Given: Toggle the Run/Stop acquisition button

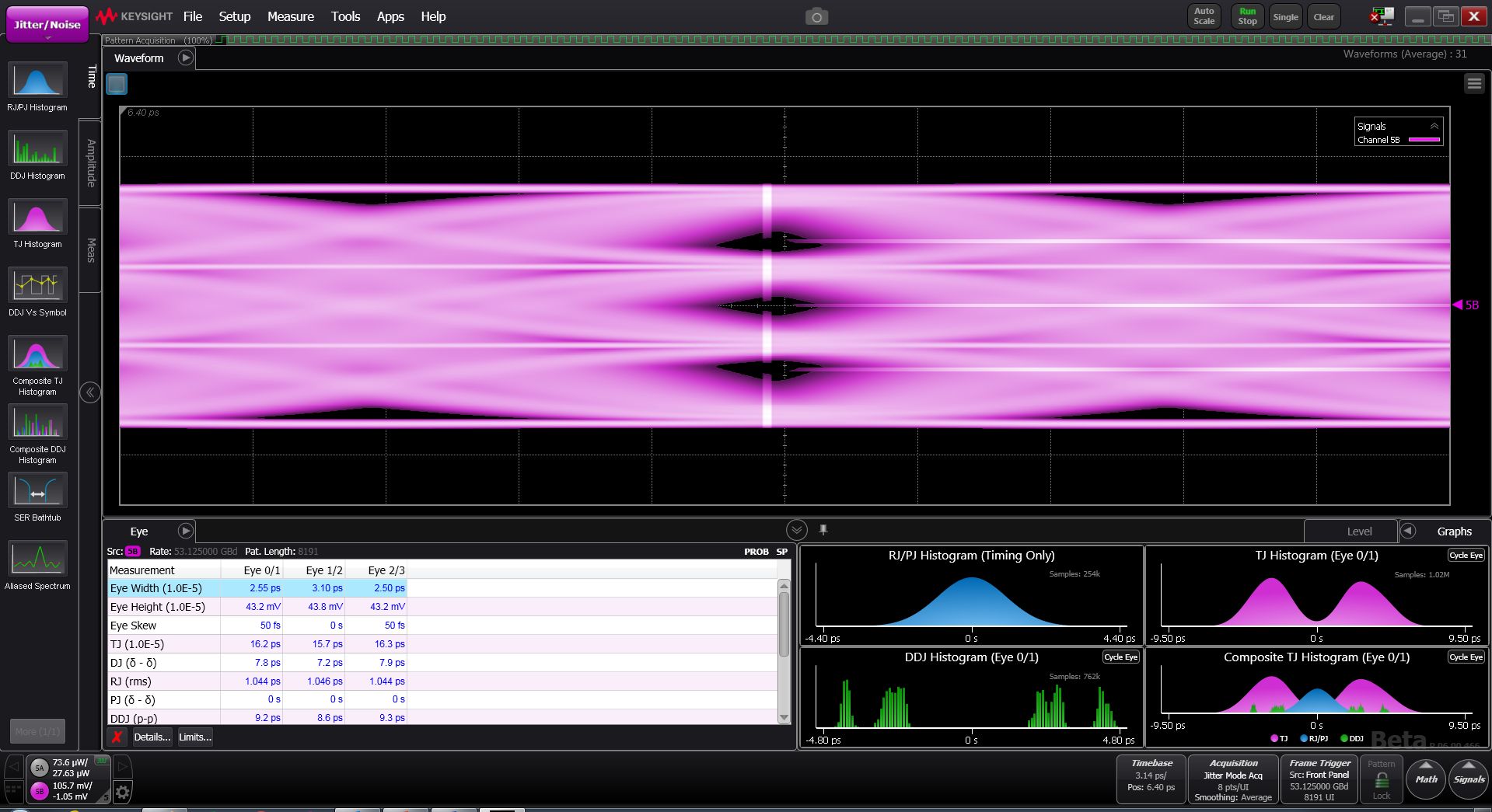Looking at the screenshot, I should point(1247,16).
